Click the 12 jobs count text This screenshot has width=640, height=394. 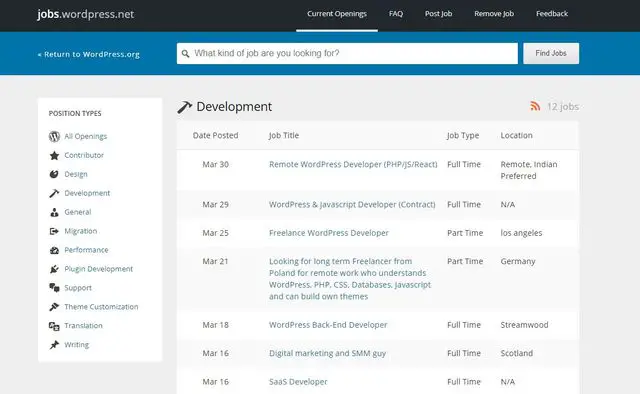563,107
